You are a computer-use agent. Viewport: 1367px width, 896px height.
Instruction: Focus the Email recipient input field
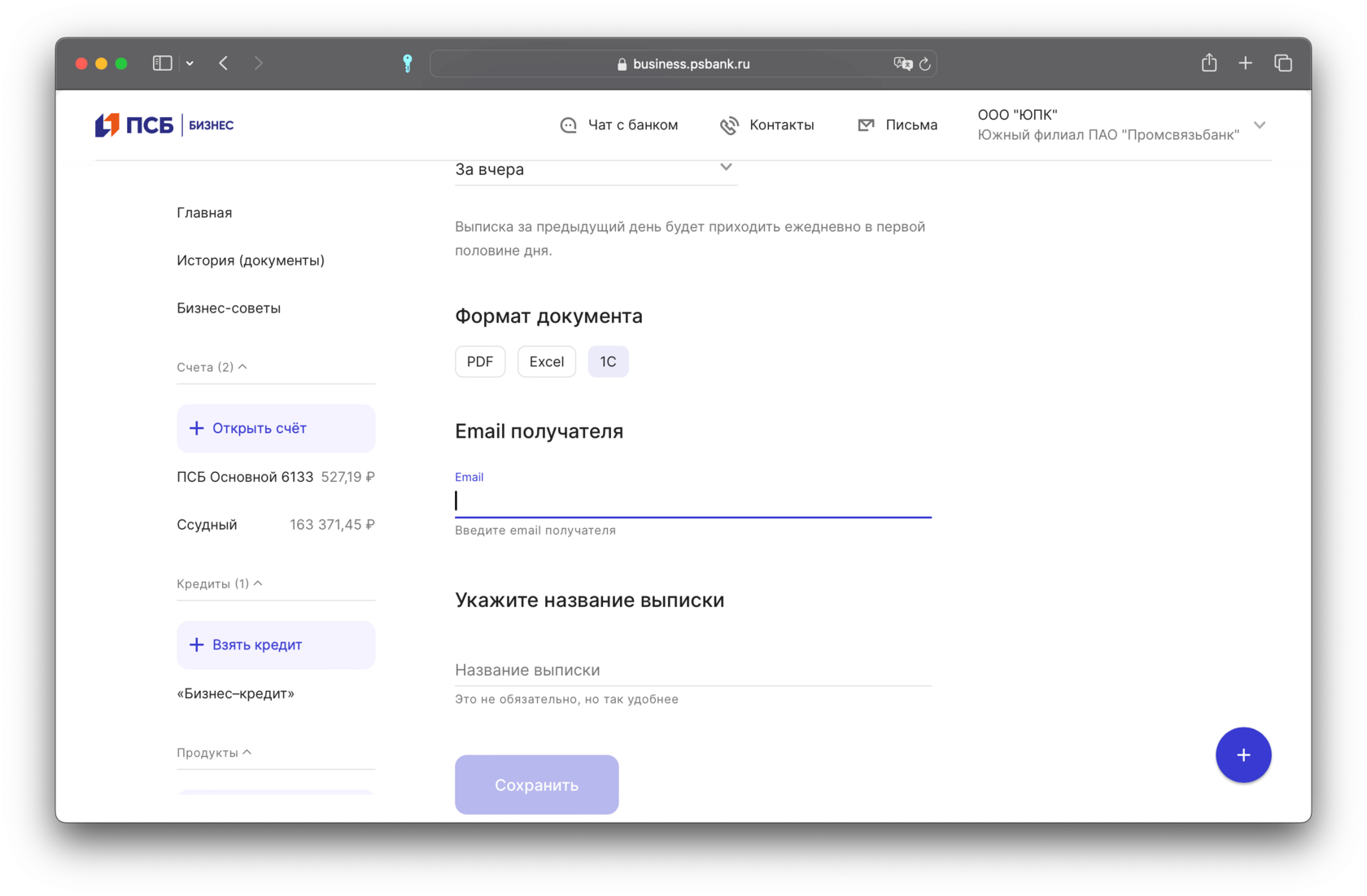[x=693, y=500]
